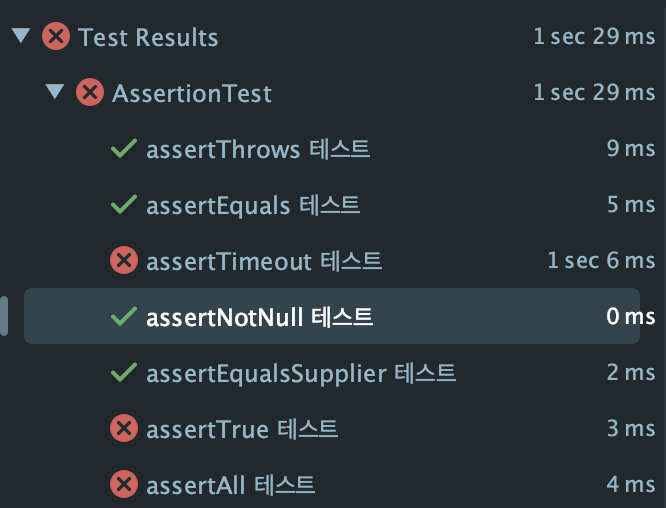Select the failed assertTrue 테스트 entry
666x508 pixels.
tap(332, 428)
